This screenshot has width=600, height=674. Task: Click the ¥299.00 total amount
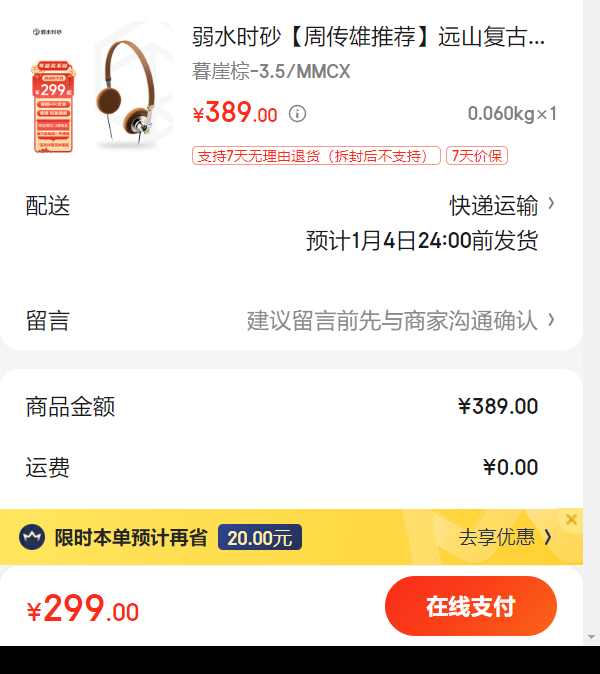pyautogui.click(x=83, y=608)
